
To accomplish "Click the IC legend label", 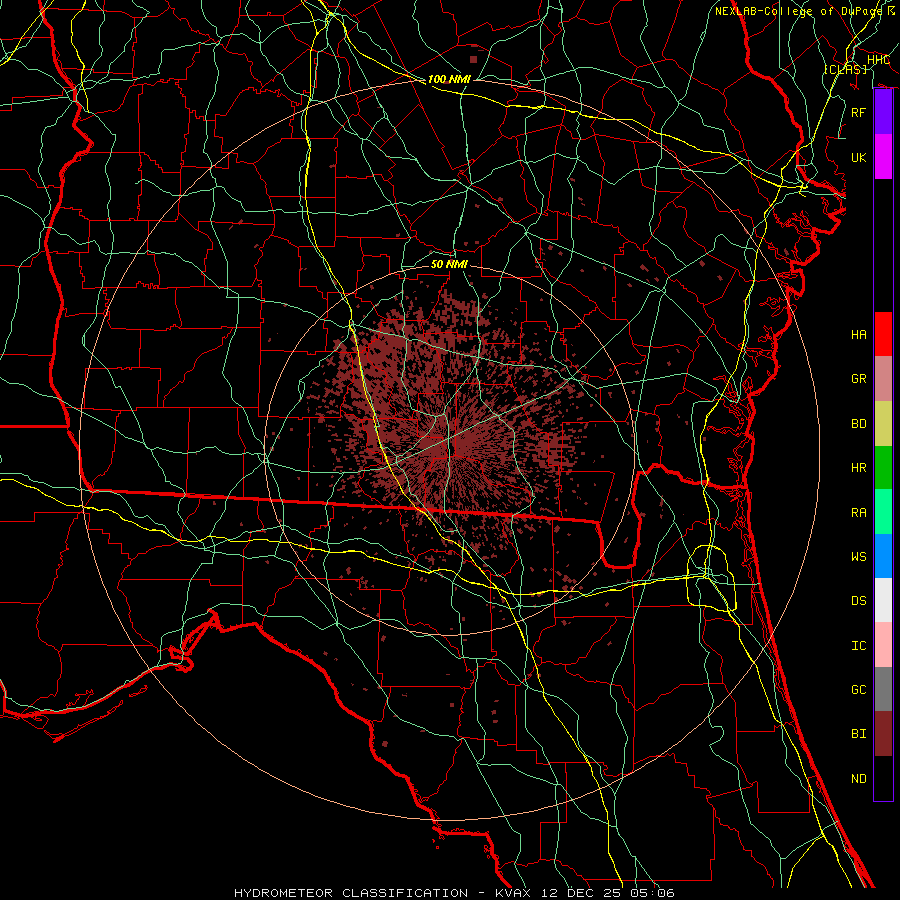I will [859, 646].
